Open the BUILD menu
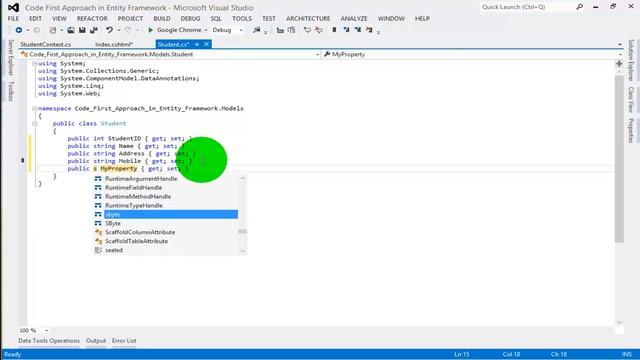Screen dimensions: 640x360 (x=162, y=19)
